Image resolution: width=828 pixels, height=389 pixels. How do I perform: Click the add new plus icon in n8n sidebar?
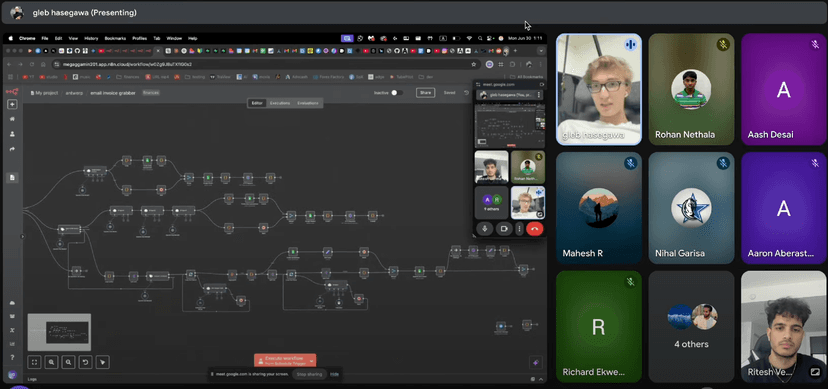click(12, 105)
